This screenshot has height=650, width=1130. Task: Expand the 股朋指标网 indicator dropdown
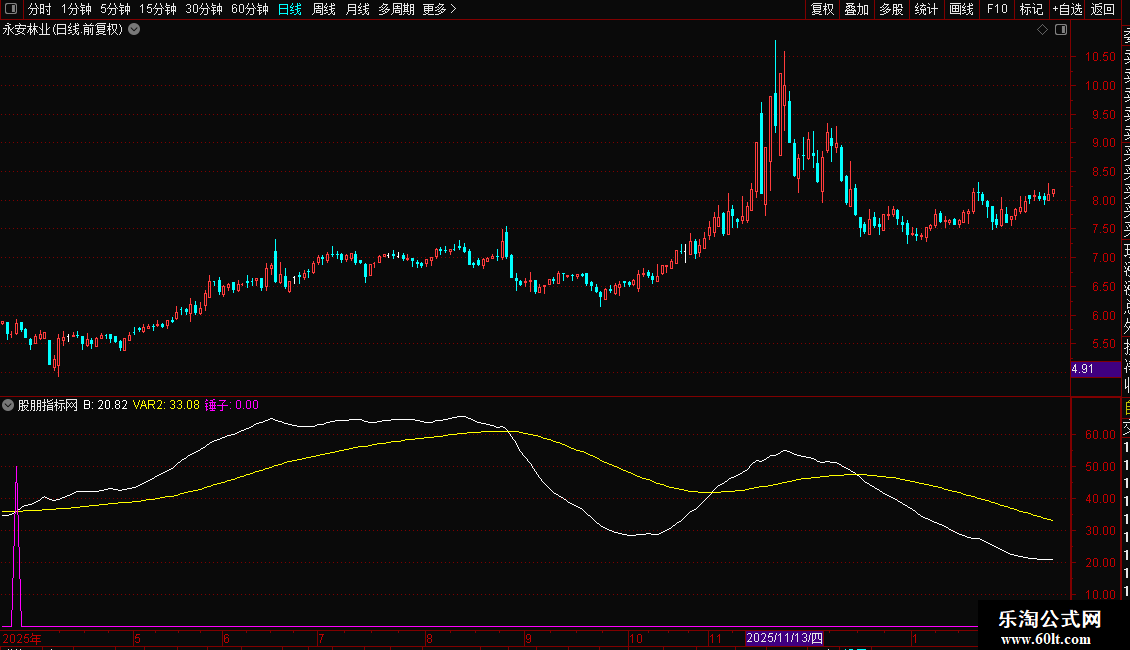click(x=8, y=405)
